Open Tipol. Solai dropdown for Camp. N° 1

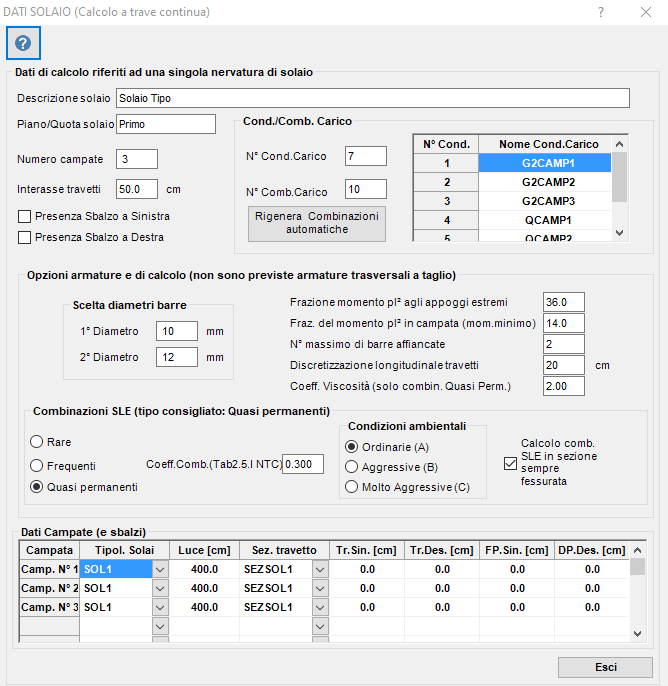pos(160,569)
